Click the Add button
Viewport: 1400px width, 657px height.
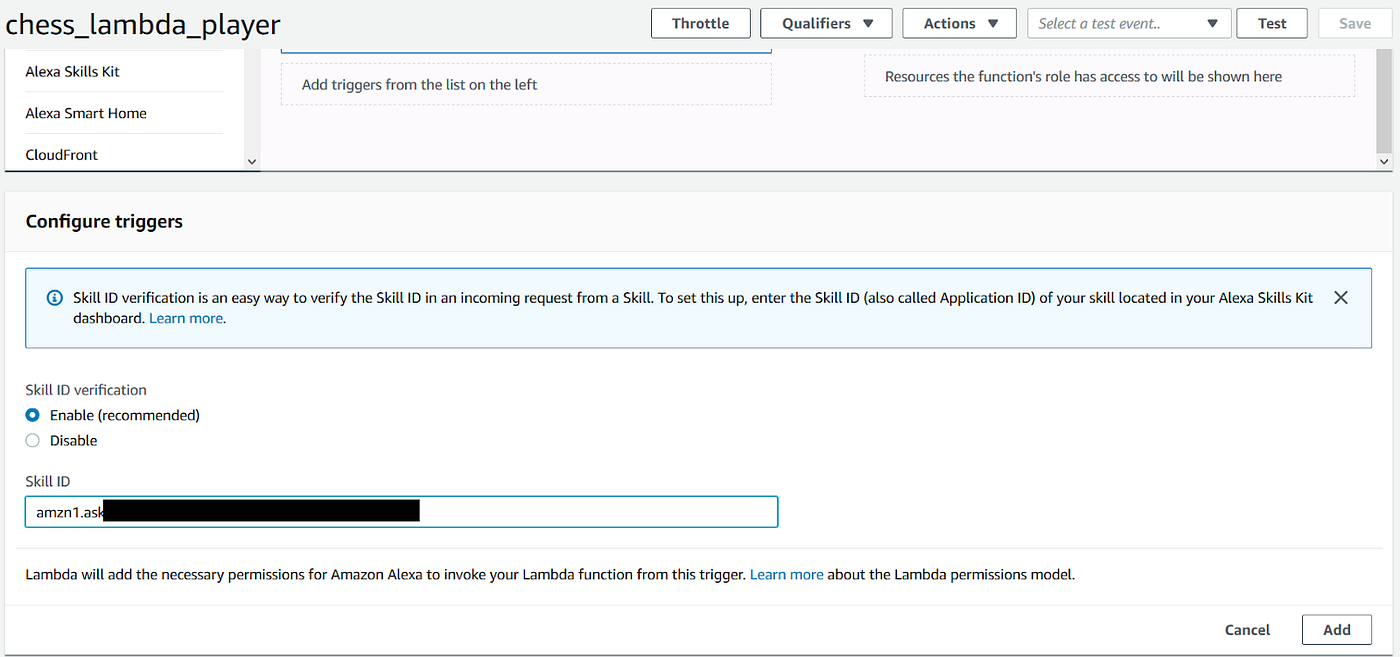[1336, 630]
